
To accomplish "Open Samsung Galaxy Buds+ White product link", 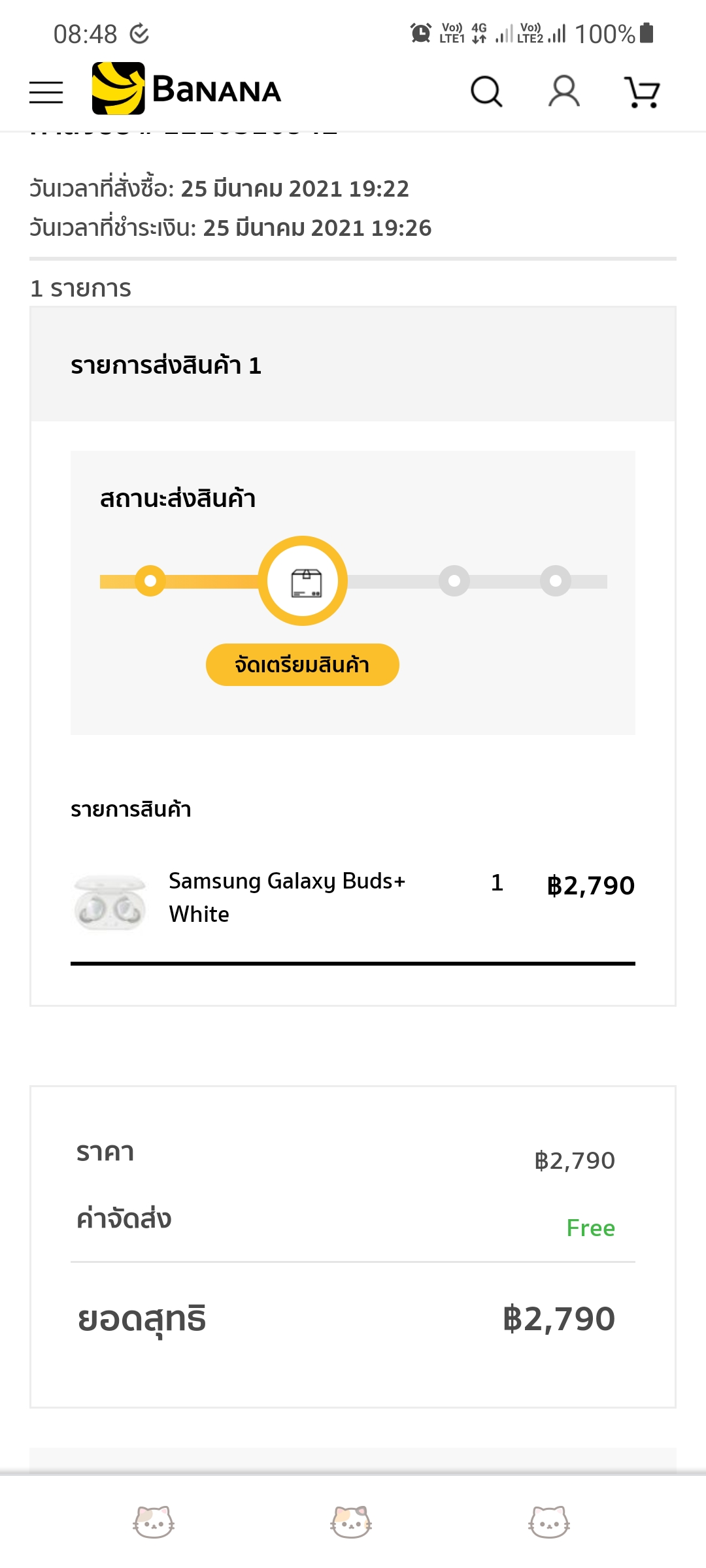I will [x=287, y=897].
